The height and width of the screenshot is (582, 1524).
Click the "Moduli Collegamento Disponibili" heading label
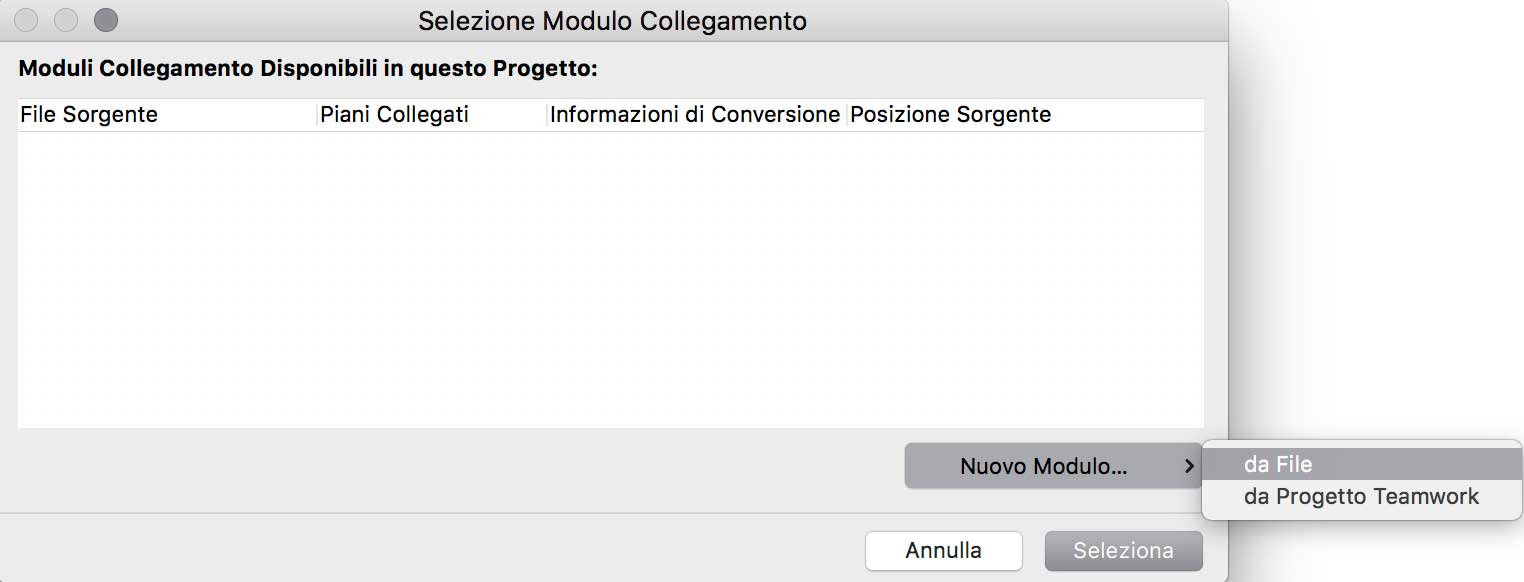pyautogui.click(x=308, y=69)
